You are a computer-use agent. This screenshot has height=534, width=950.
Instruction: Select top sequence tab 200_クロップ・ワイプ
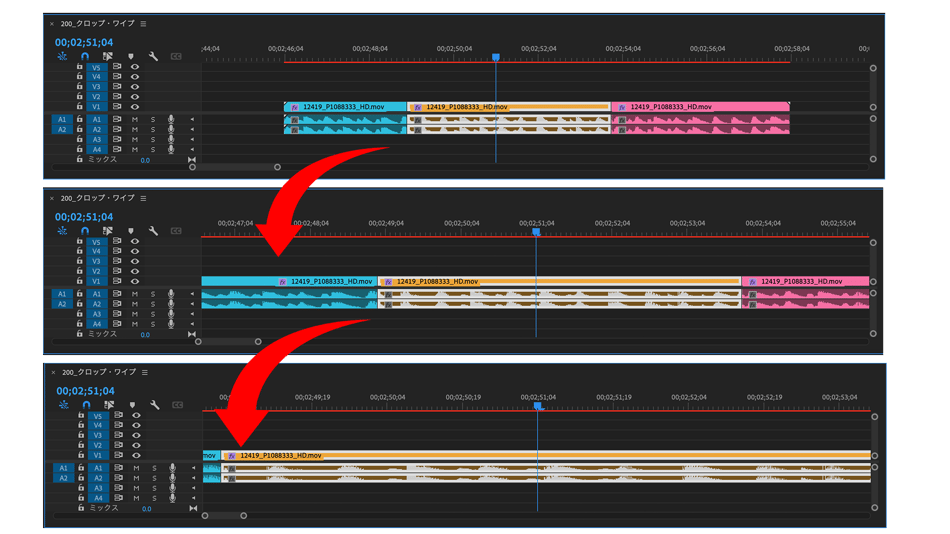pos(98,24)
